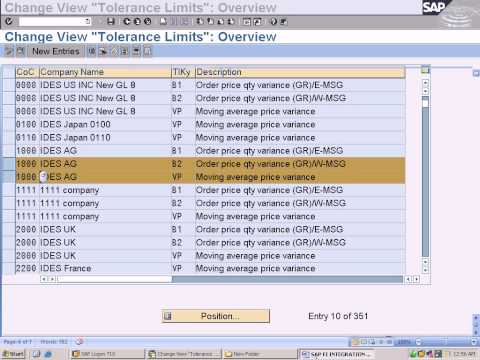Toggle Display/Change pencil icon
This screenshot has height=360, width=480.
pyautogui.click(x=9, y=51)
